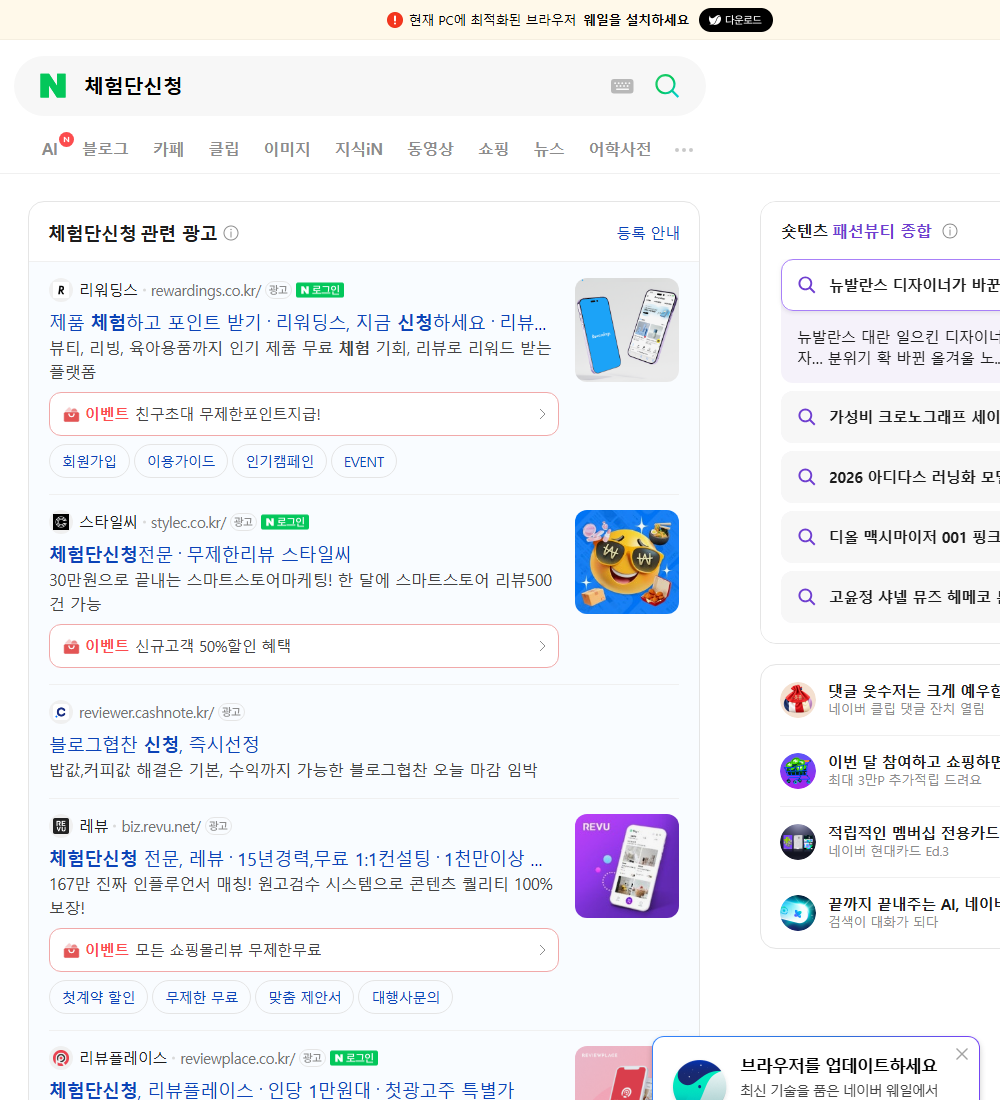Viewport: 1000px width, 1100px height.
Task: Open the on-screen keyboard icon
Action: coord(622,86)
